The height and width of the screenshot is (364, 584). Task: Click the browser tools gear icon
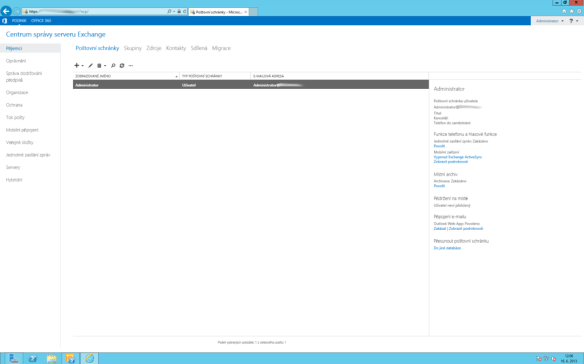coord(579,12)
